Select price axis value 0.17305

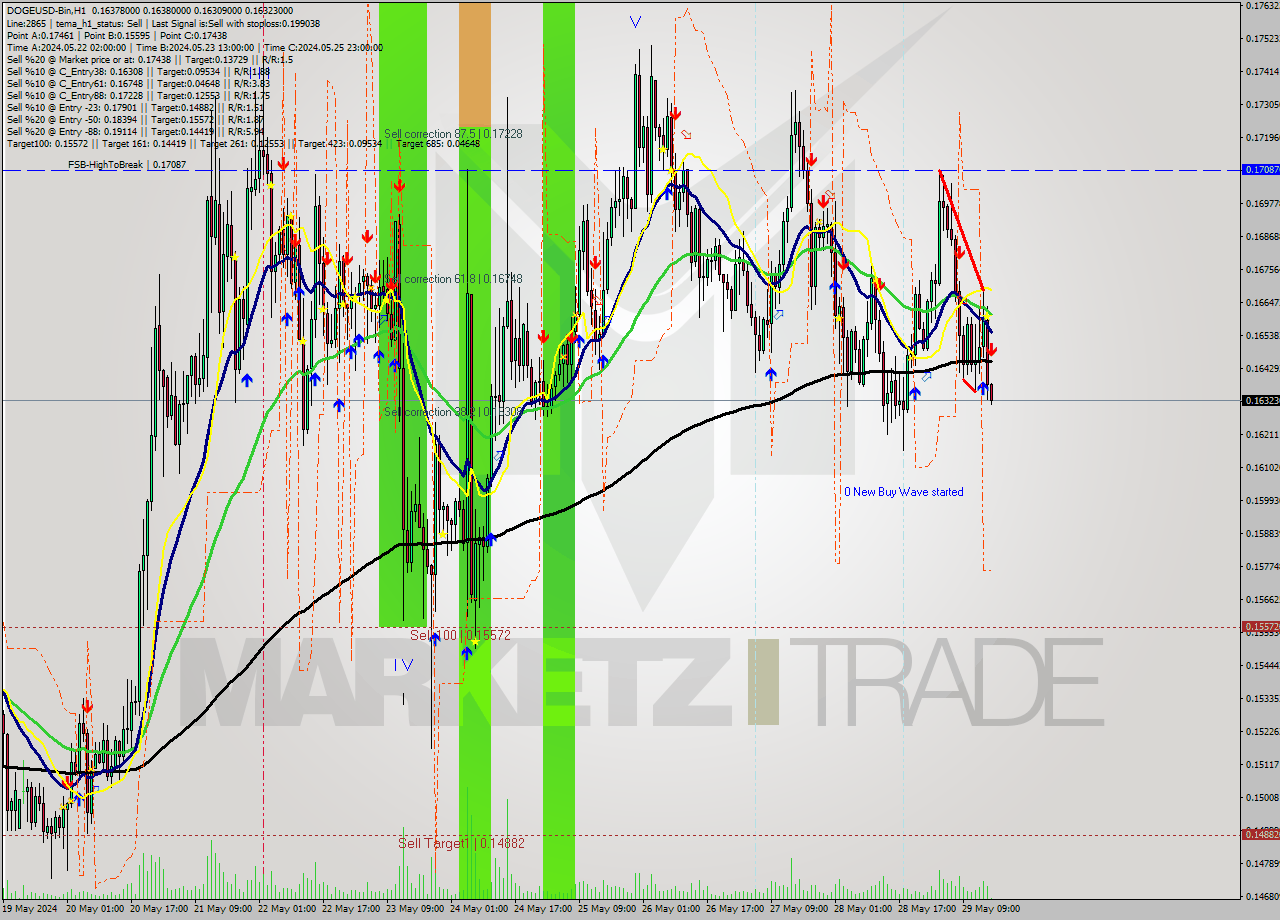[1262, 105]
